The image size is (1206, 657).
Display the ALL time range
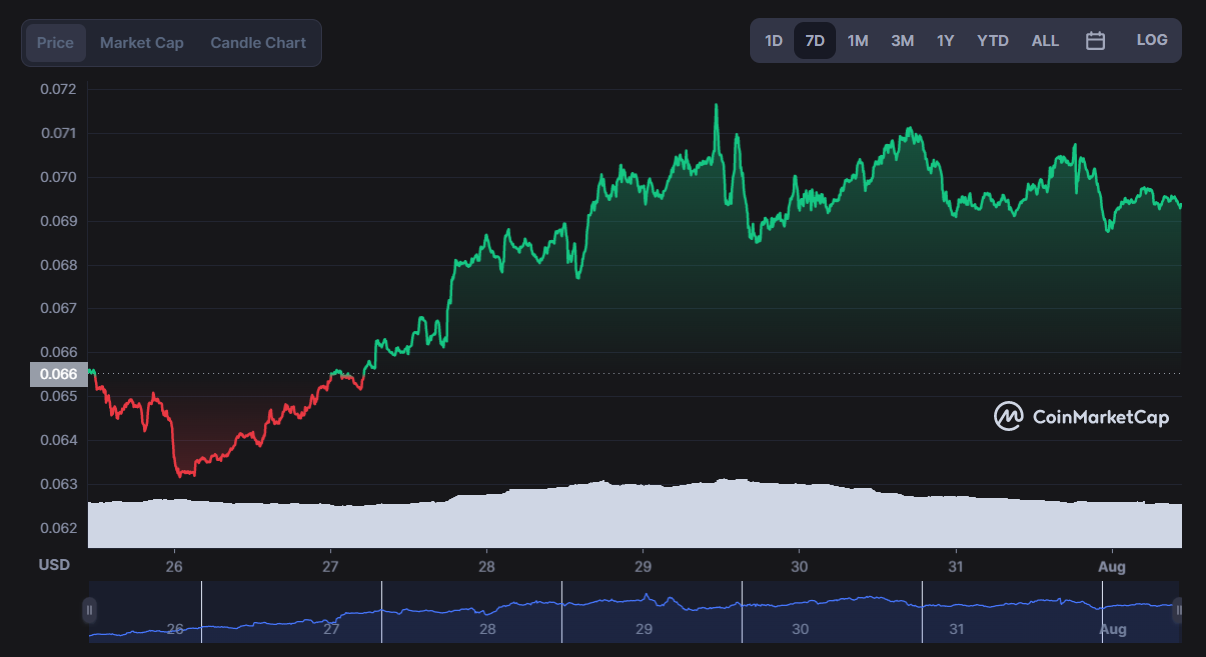click(1045, 41)
